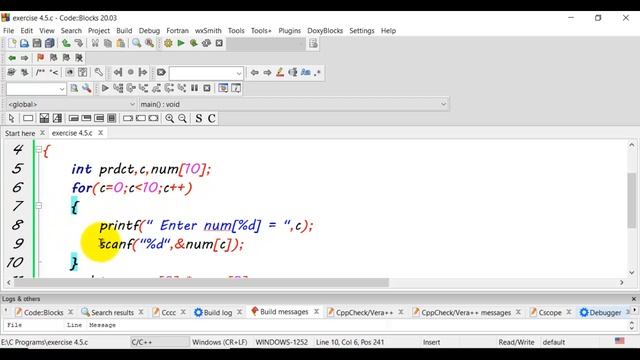Viewport: 640px width, 360px height.
Task: Click the S source toolbar button
Action: [x=198, y=118]
